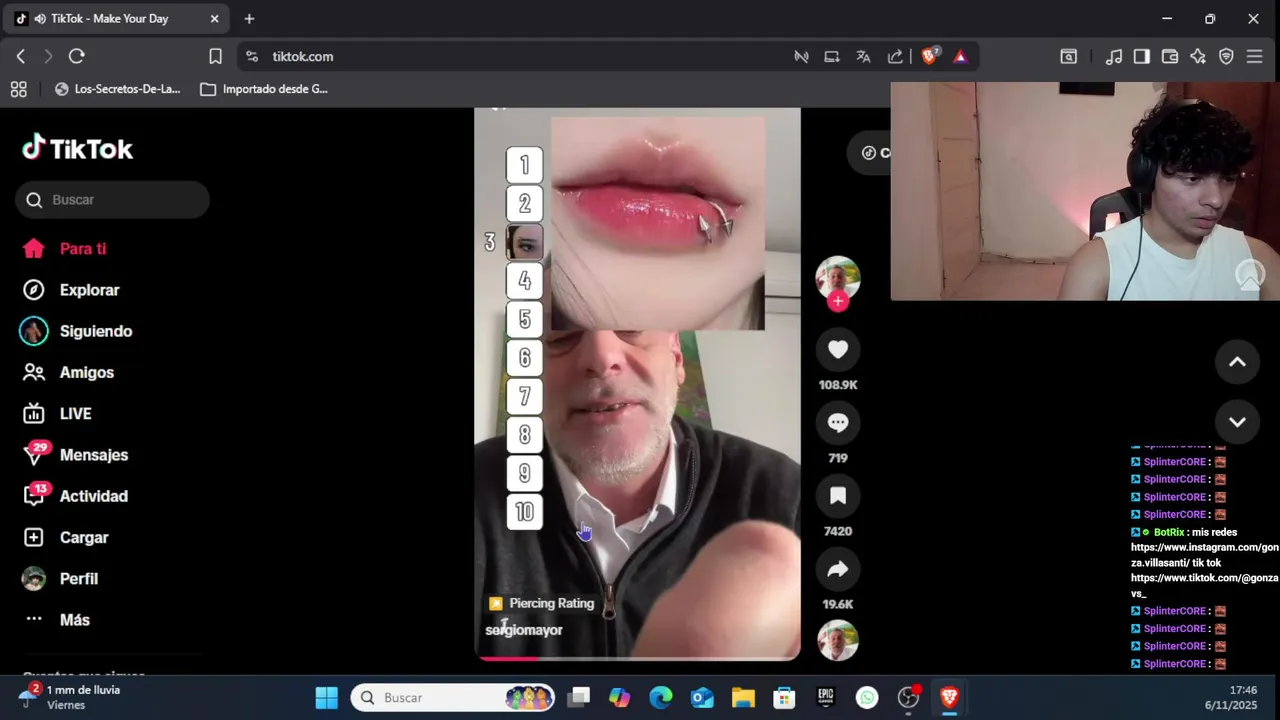Open the comments bubble icon
The width and height of the screenshot is (1280, 720).
838,422
